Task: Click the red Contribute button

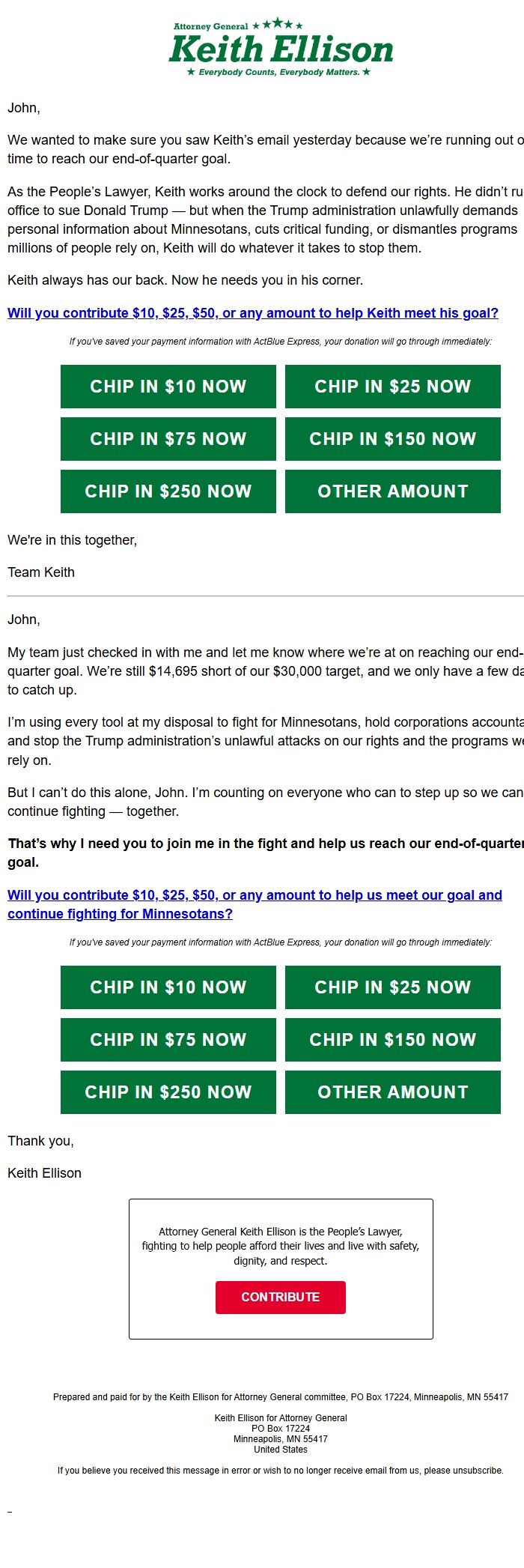Action: [280, 1297]
